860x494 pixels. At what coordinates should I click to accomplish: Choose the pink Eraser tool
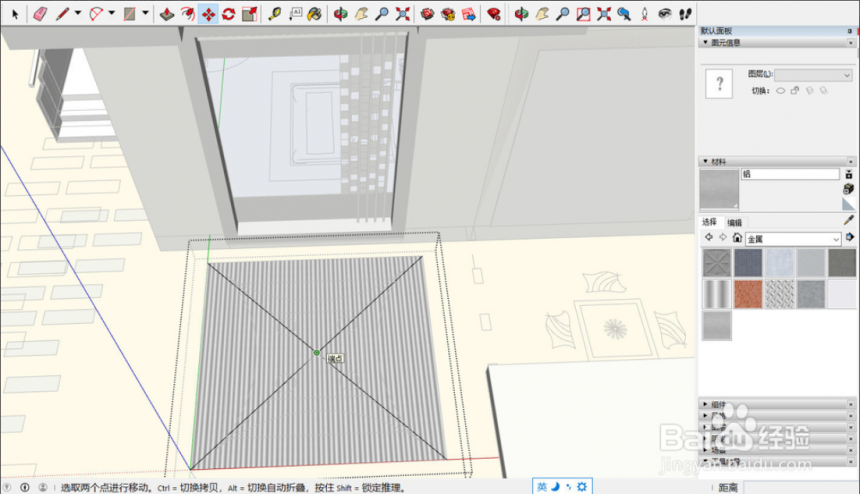click(x=40, y=14)
